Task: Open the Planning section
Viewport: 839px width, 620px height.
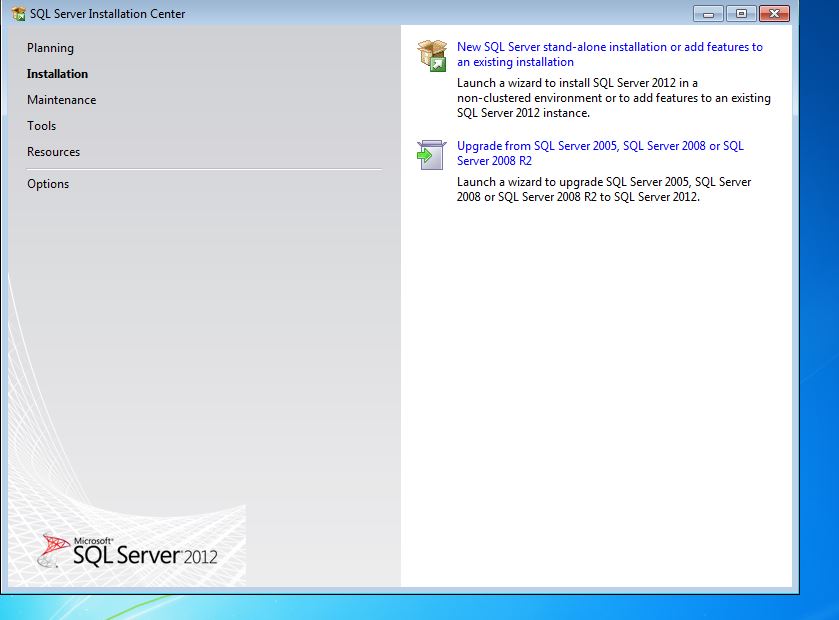Action: [50, 48]
